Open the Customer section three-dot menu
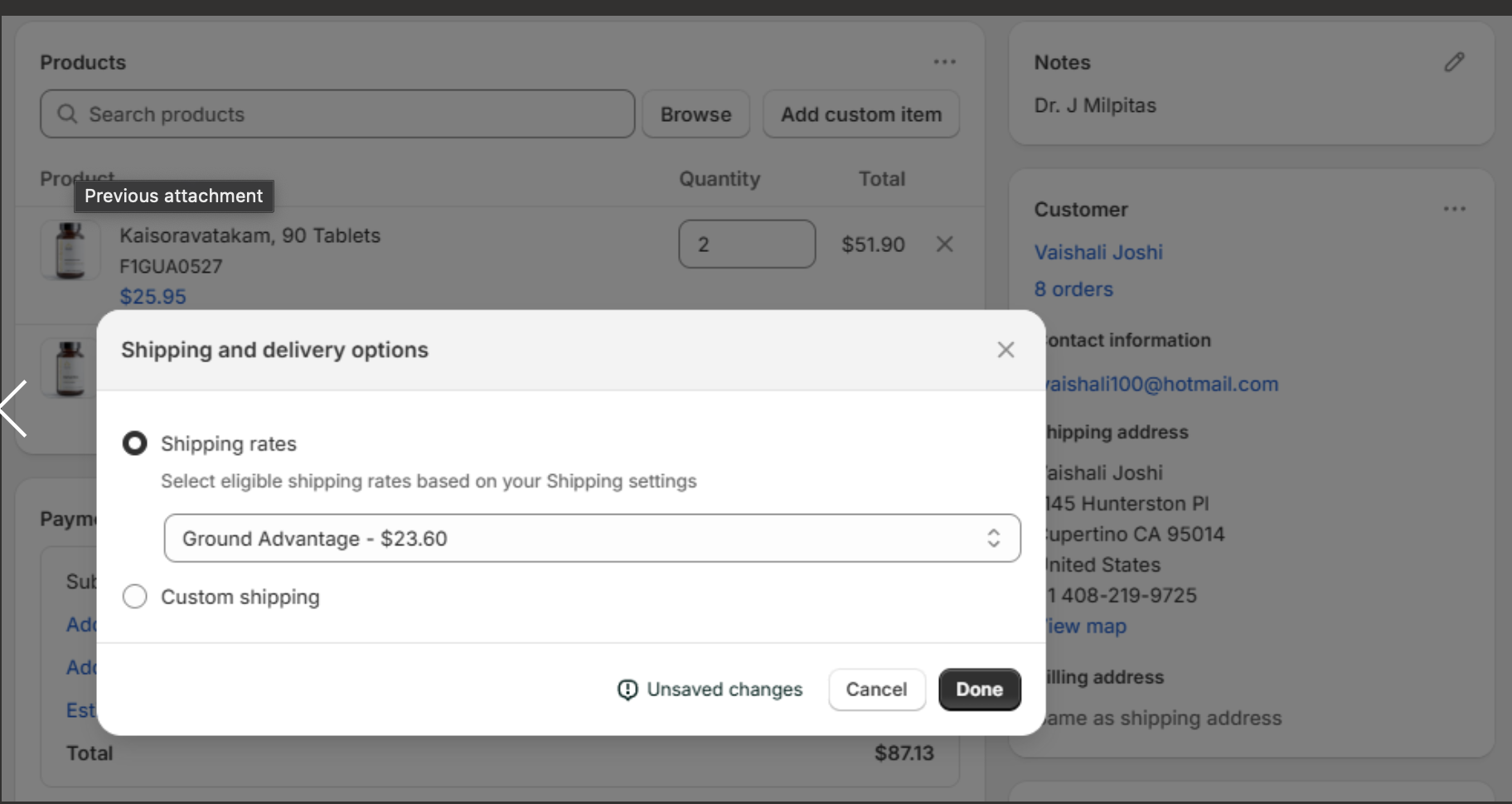1512x804 pixels. coord(1454,209)
